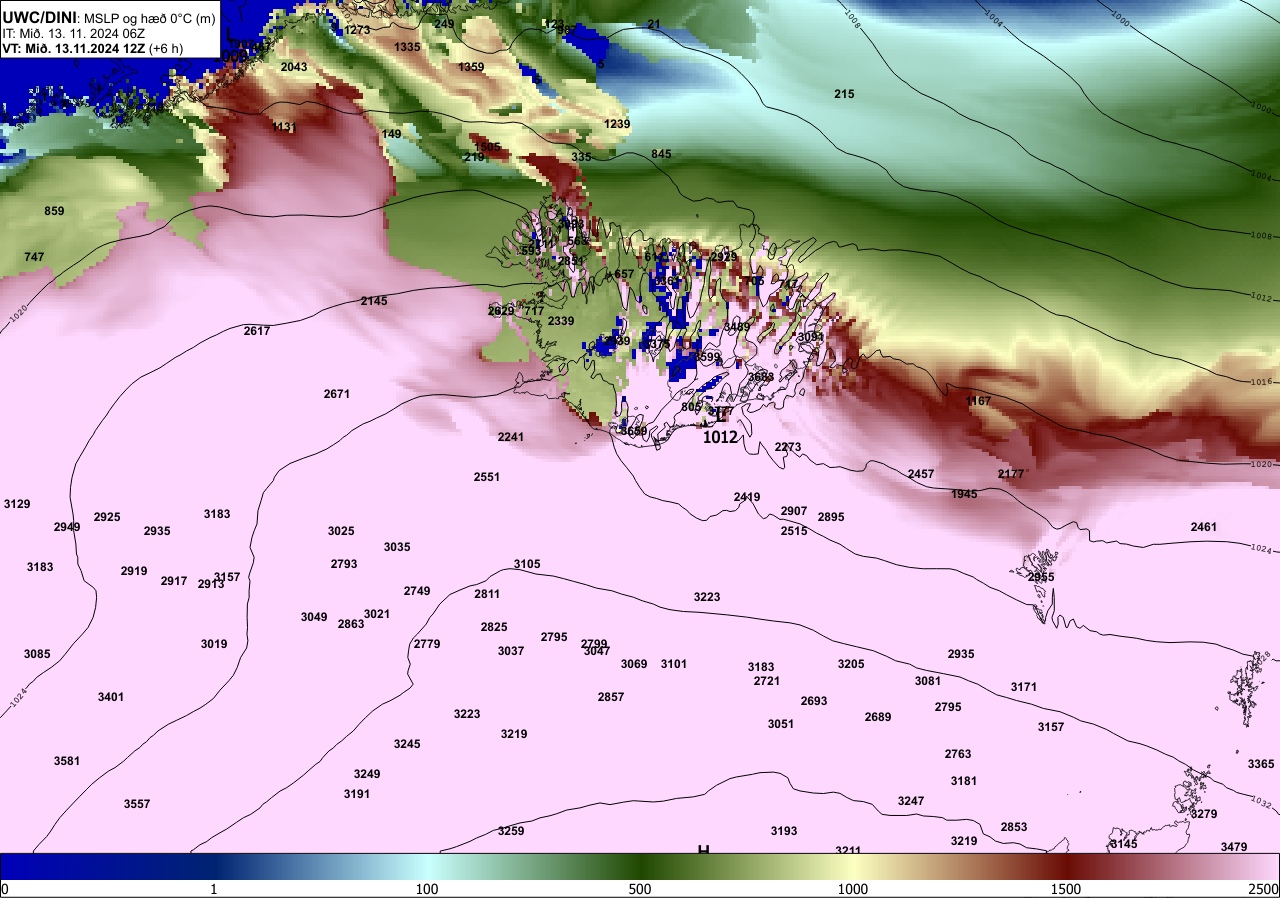1280x898 pixels.
Task: Click the 845 height value
Action: 661,154
